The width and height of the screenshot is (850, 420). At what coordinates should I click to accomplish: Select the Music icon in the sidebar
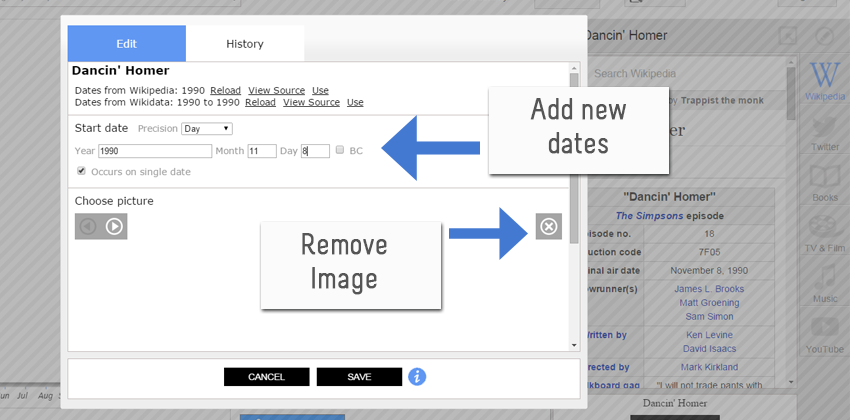pos(825,284)
